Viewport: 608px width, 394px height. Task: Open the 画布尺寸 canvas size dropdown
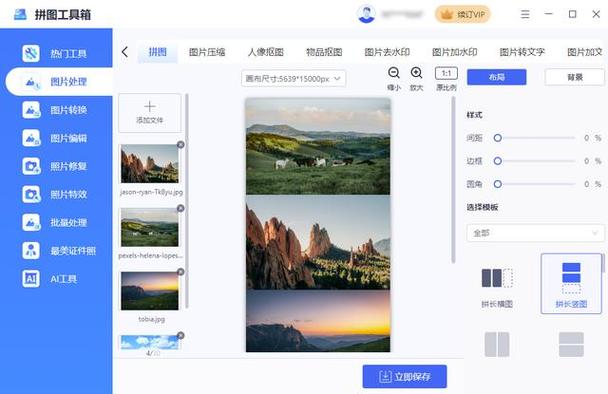294,79
